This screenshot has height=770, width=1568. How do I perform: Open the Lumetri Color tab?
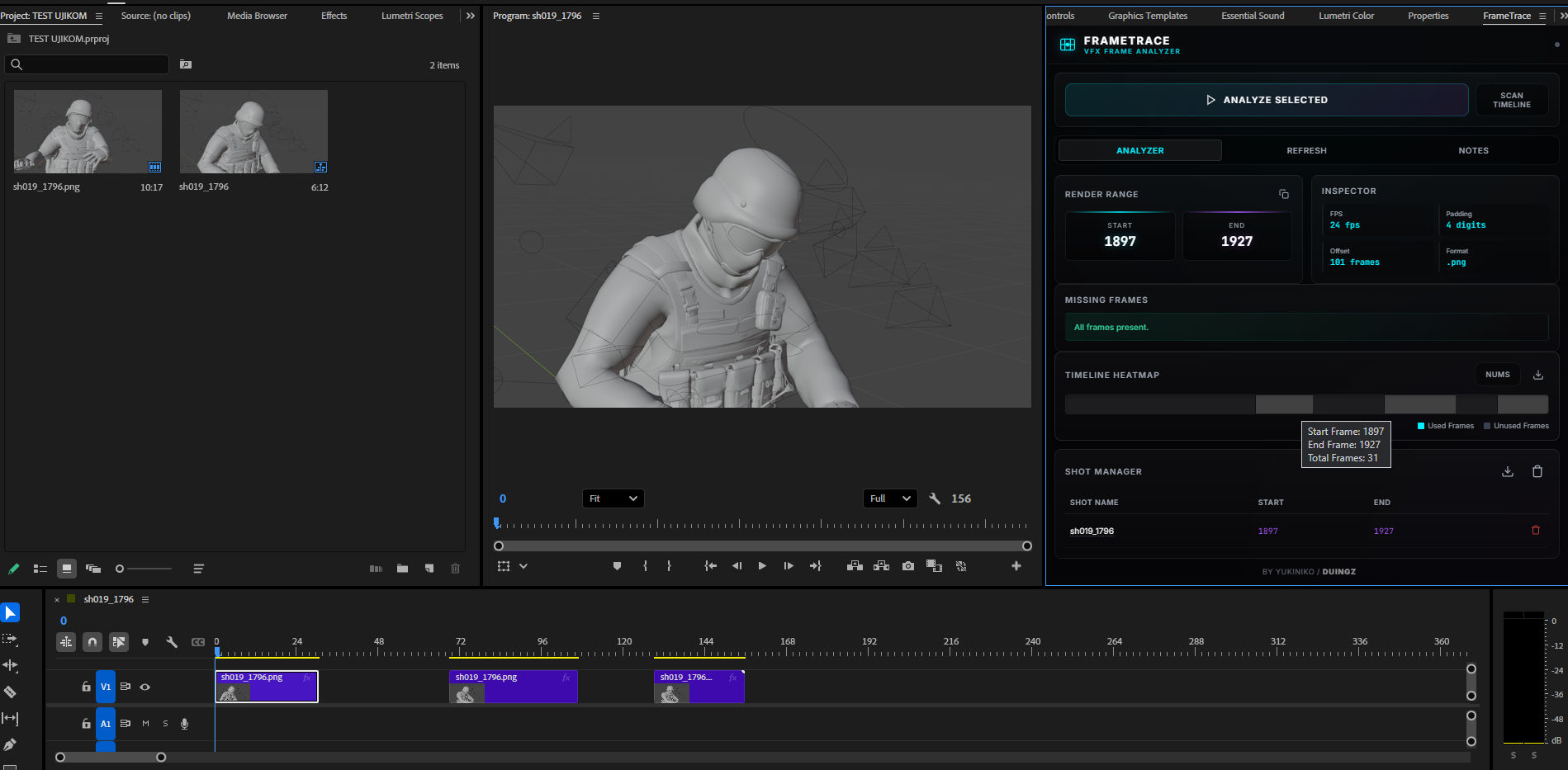pos(1346,16)
